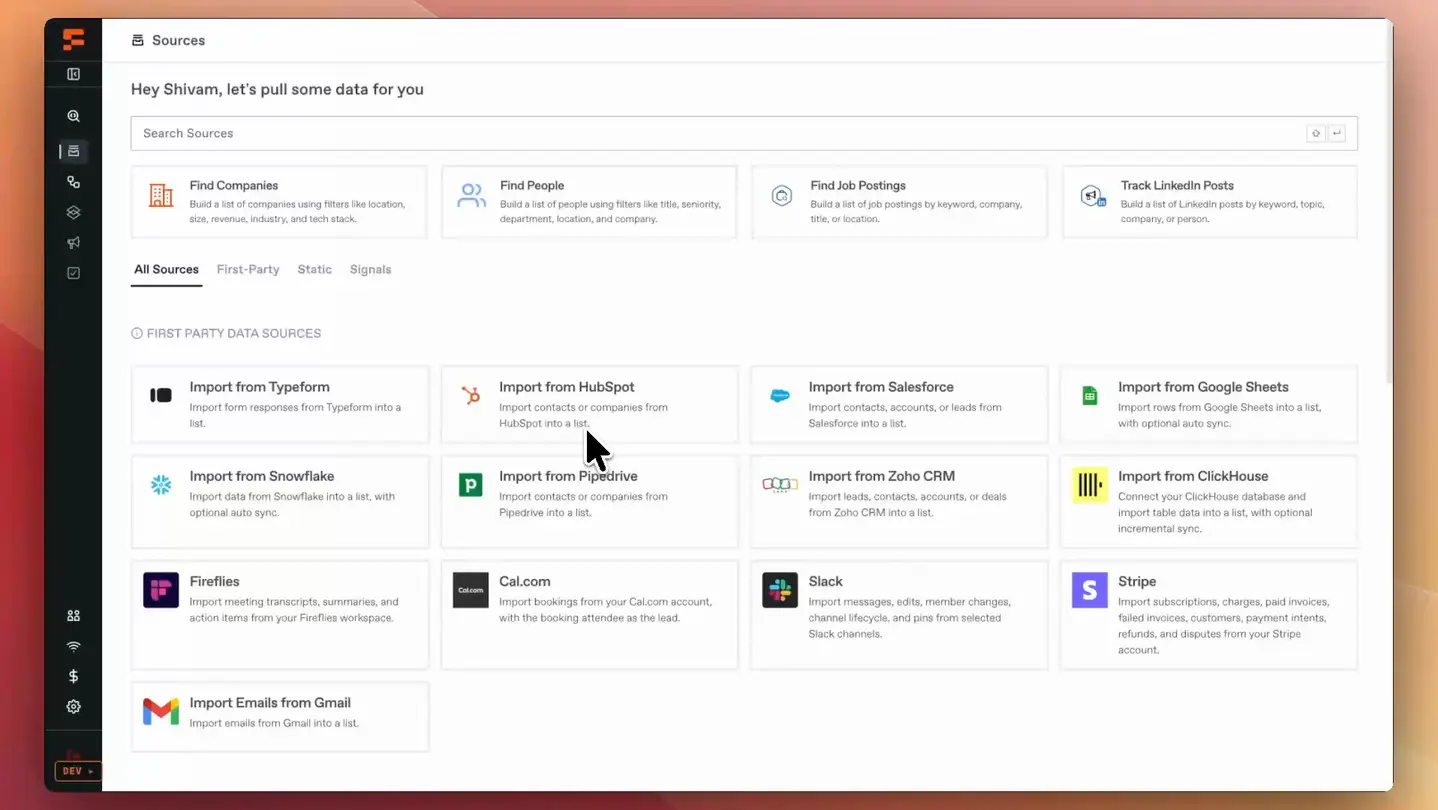Open the stacked layers icon in sidebar
Screen dimensions: 1438x810
click(x=73, y=212)
